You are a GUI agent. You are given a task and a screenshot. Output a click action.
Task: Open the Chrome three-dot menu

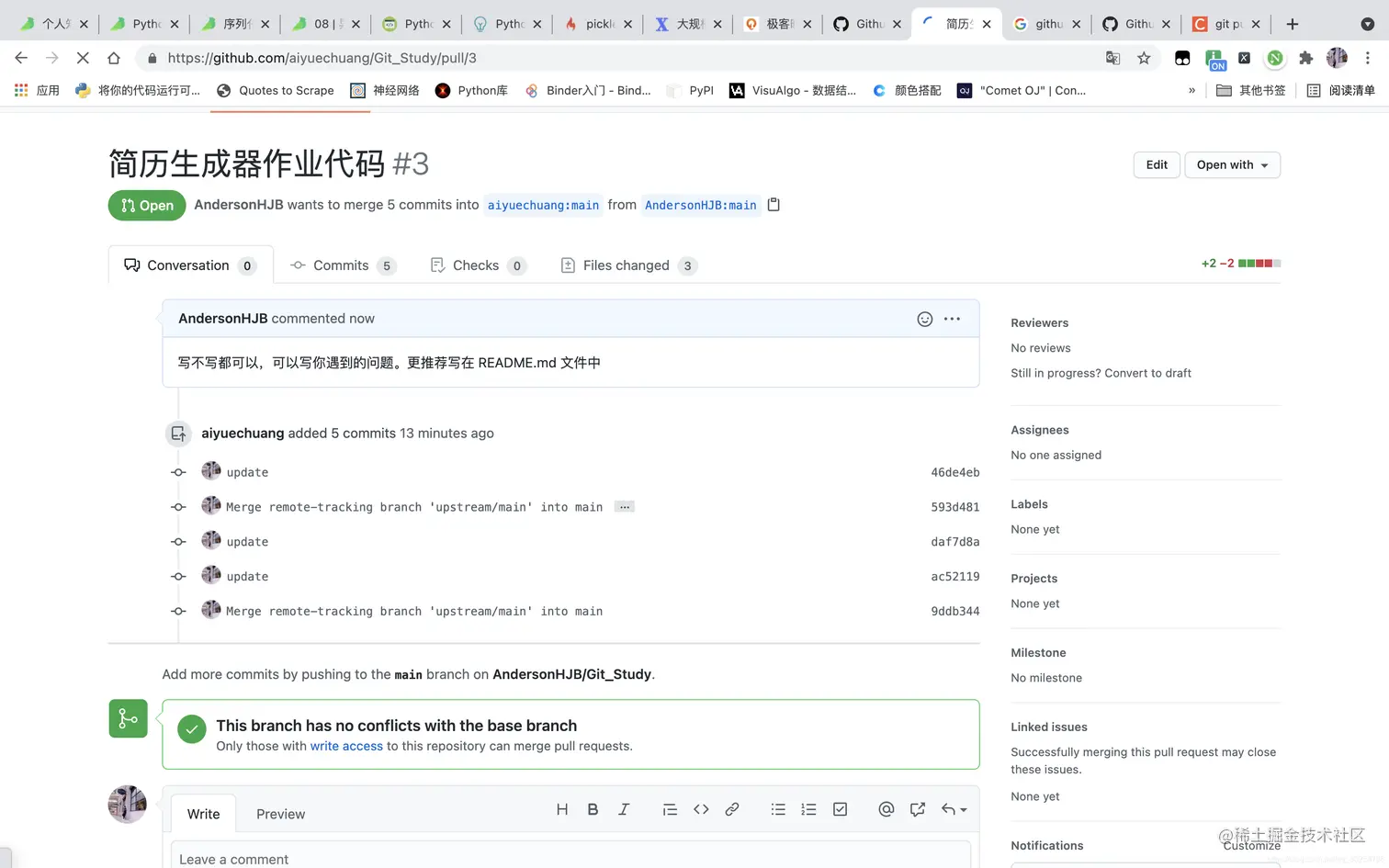pos(1368,58)
